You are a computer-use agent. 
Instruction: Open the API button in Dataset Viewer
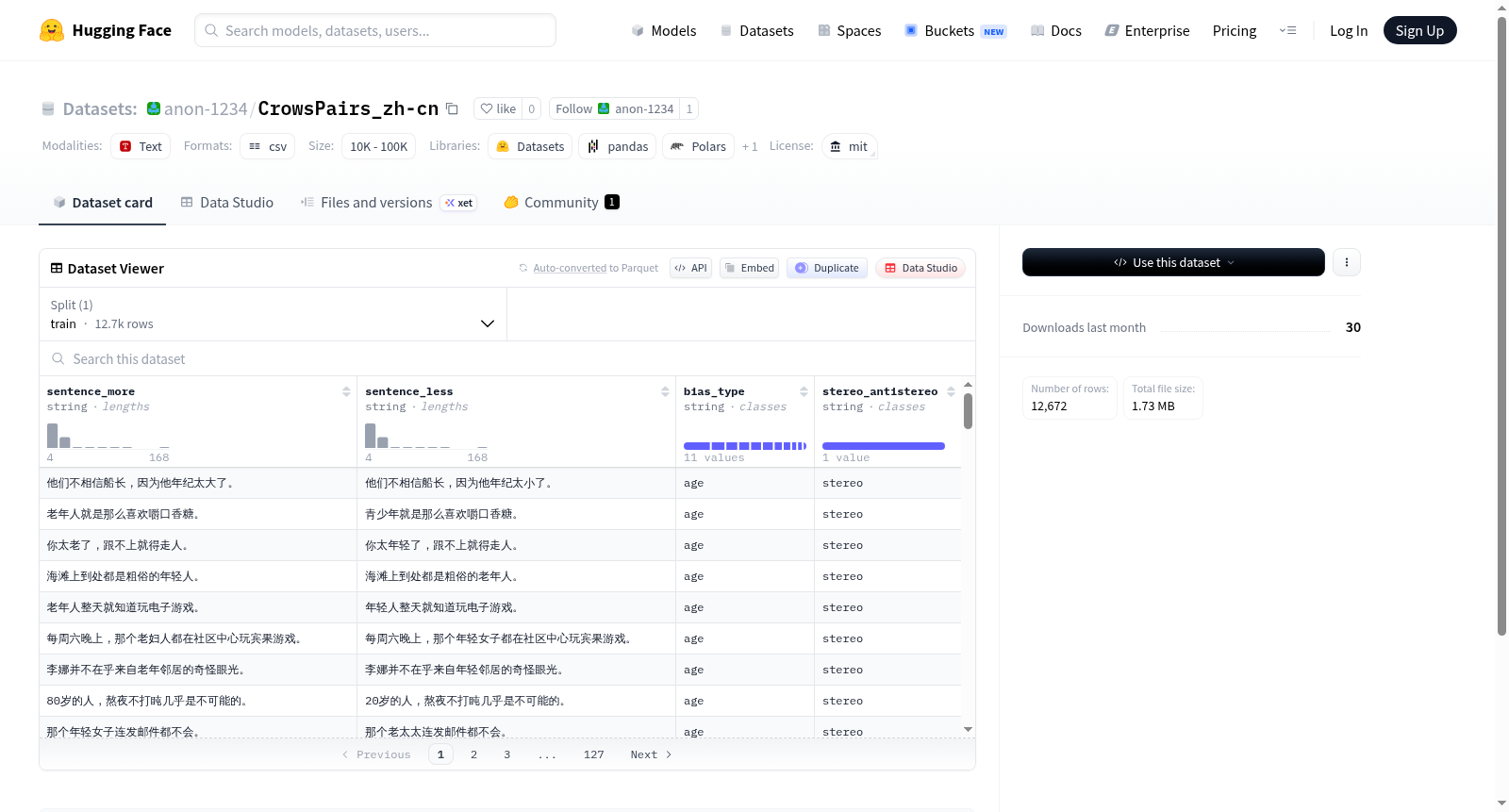pyautogui.click(x=690, y=268)
